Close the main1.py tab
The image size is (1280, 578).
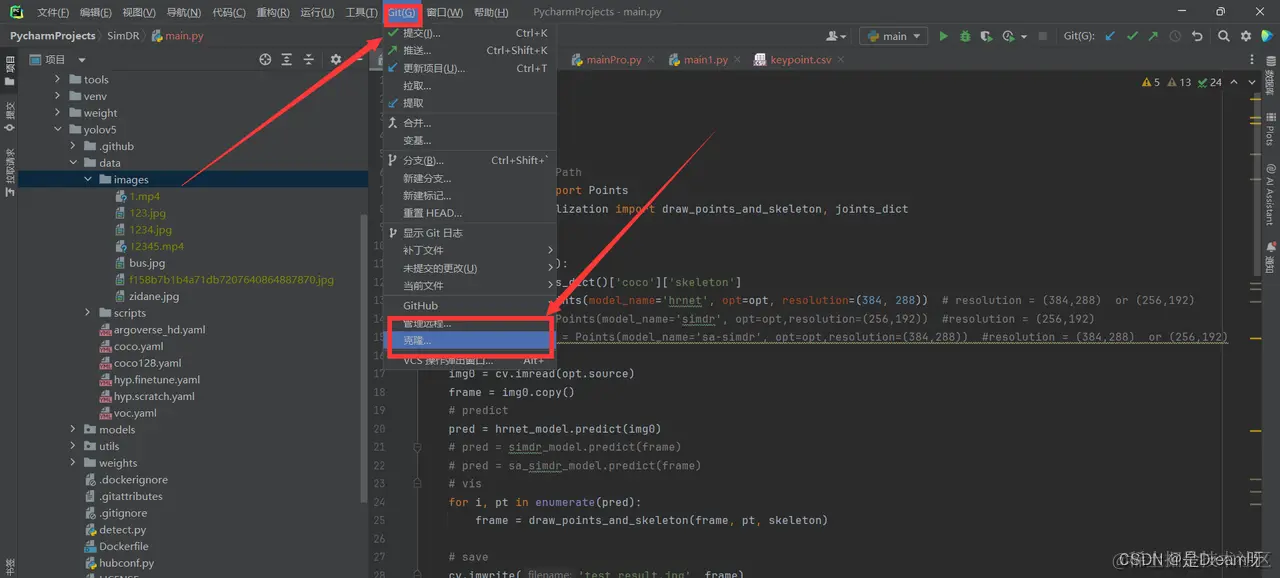click(737, 60)
